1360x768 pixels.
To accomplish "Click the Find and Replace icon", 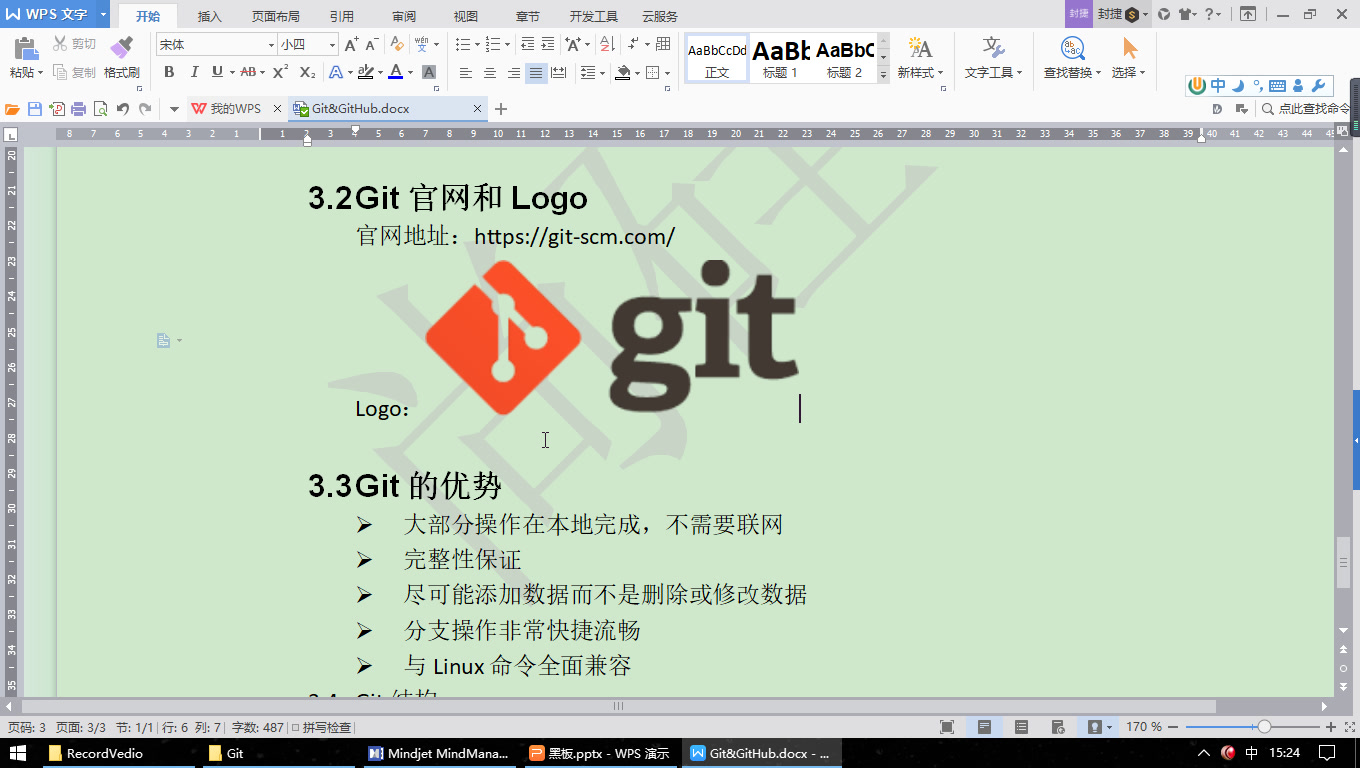I will 1072,48.
